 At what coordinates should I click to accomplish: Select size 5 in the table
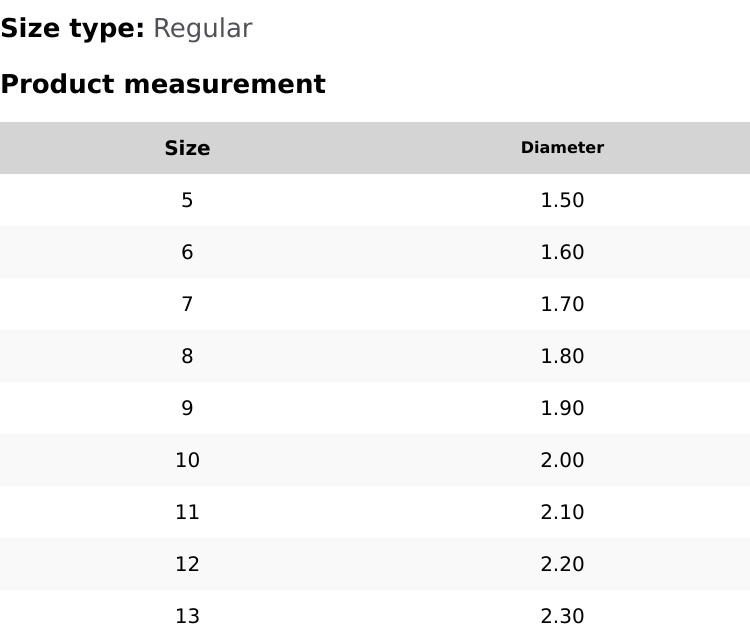click(x=187, y=200)
